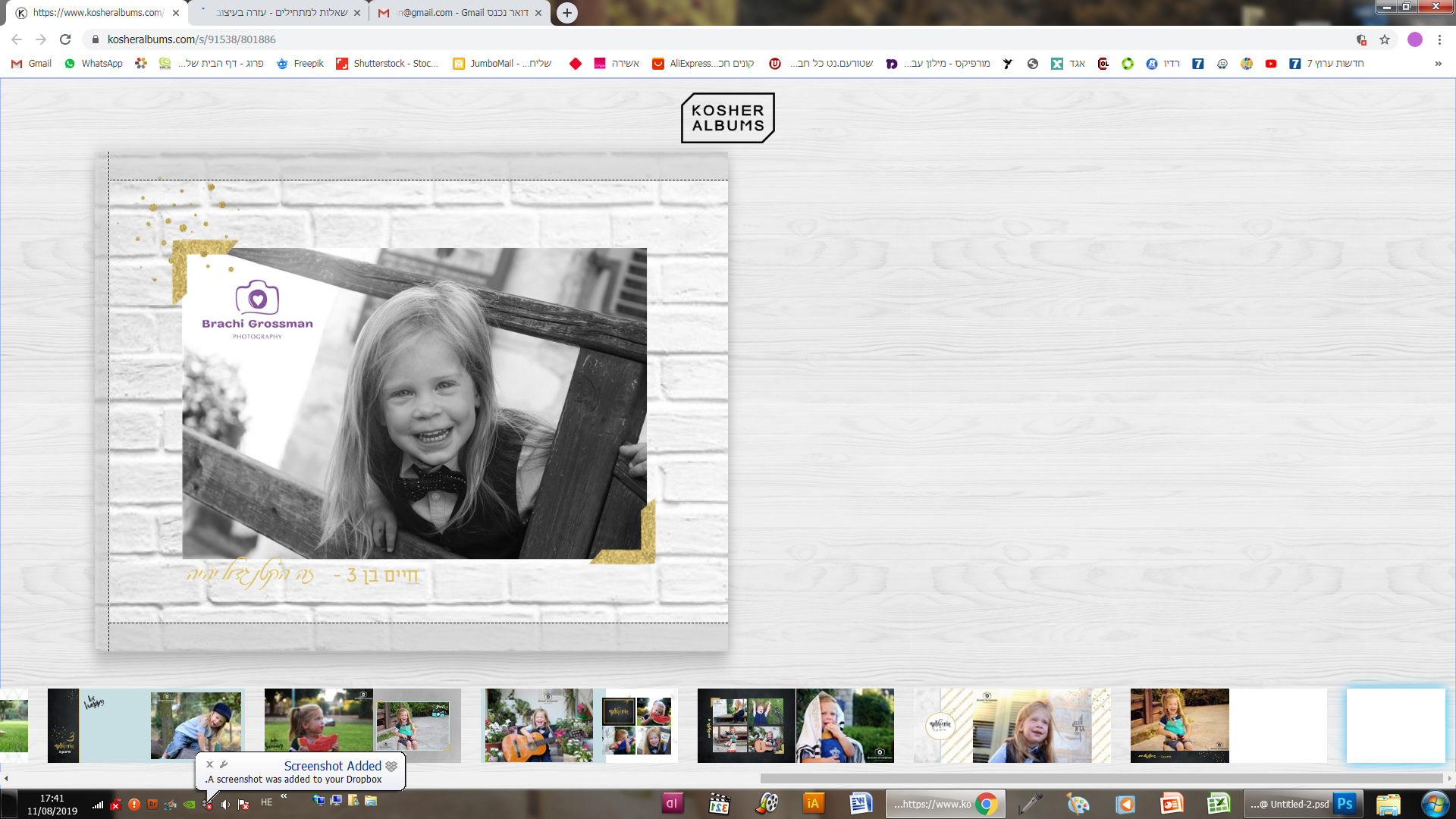1456x819 pixels.
Task: Click the address bar URL
Action: pyautogui.click(x=191, y=39)
